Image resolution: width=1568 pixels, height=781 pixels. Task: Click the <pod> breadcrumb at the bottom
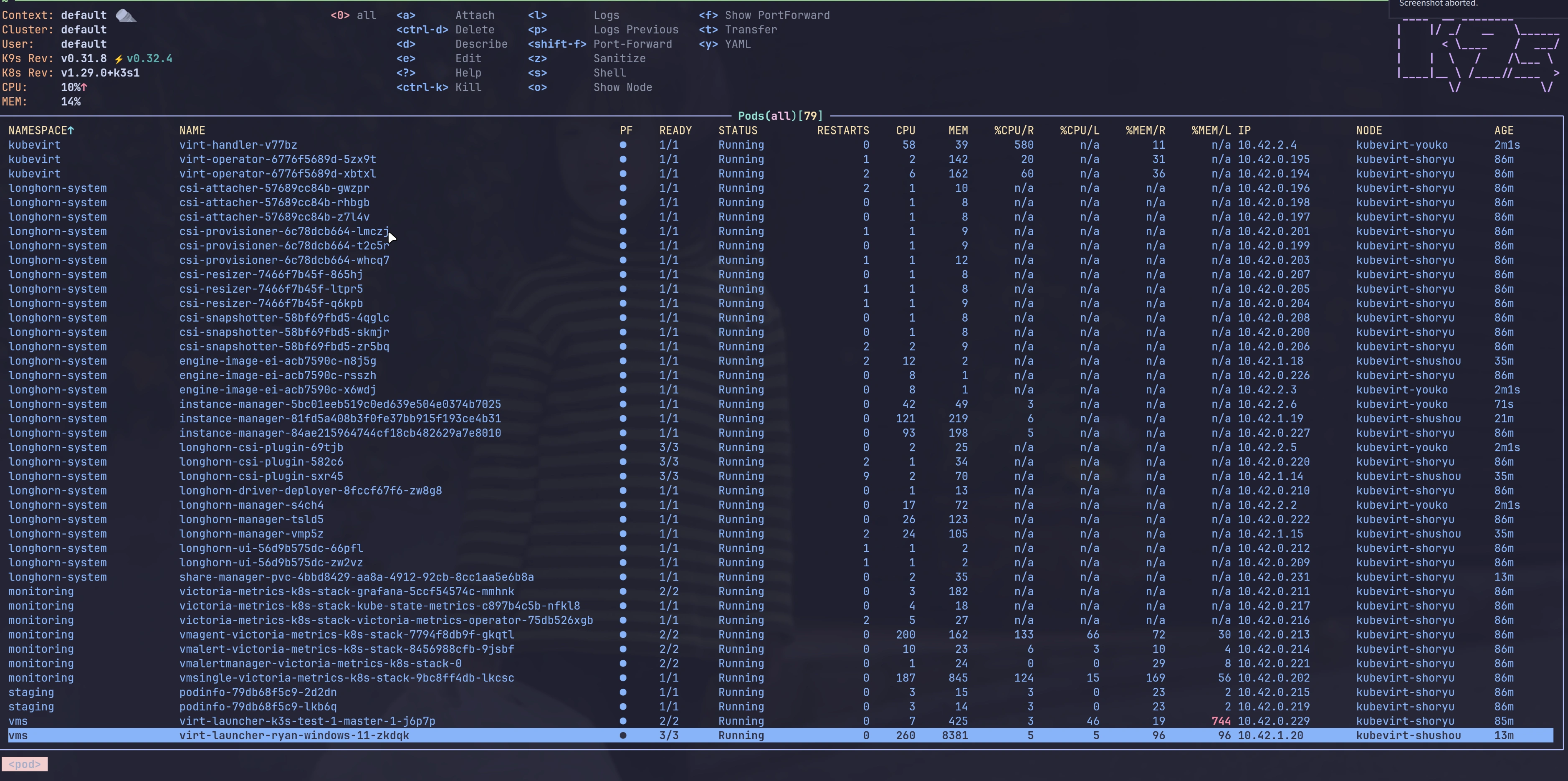[x=24, y=764]
